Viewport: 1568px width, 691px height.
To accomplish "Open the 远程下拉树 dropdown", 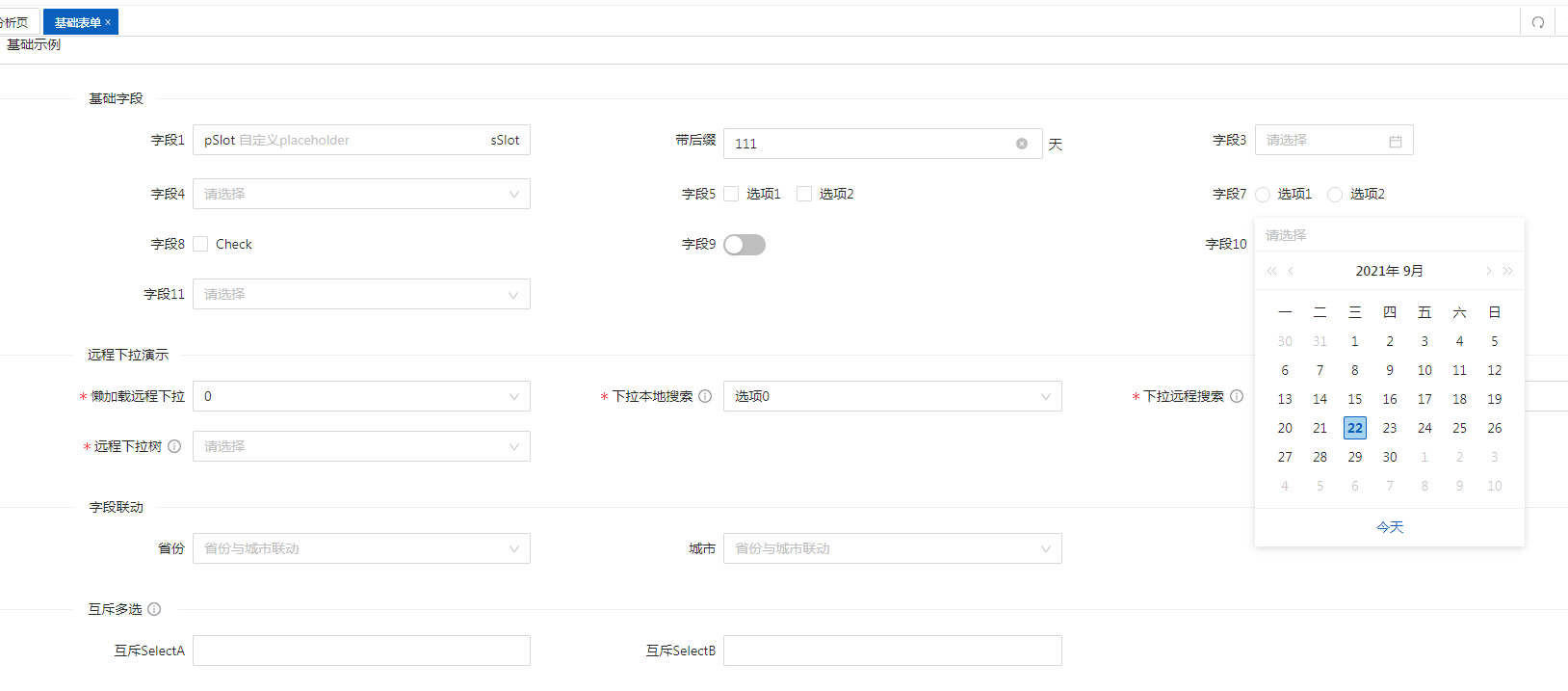I will pyautogui.click(x=361, y=446).
